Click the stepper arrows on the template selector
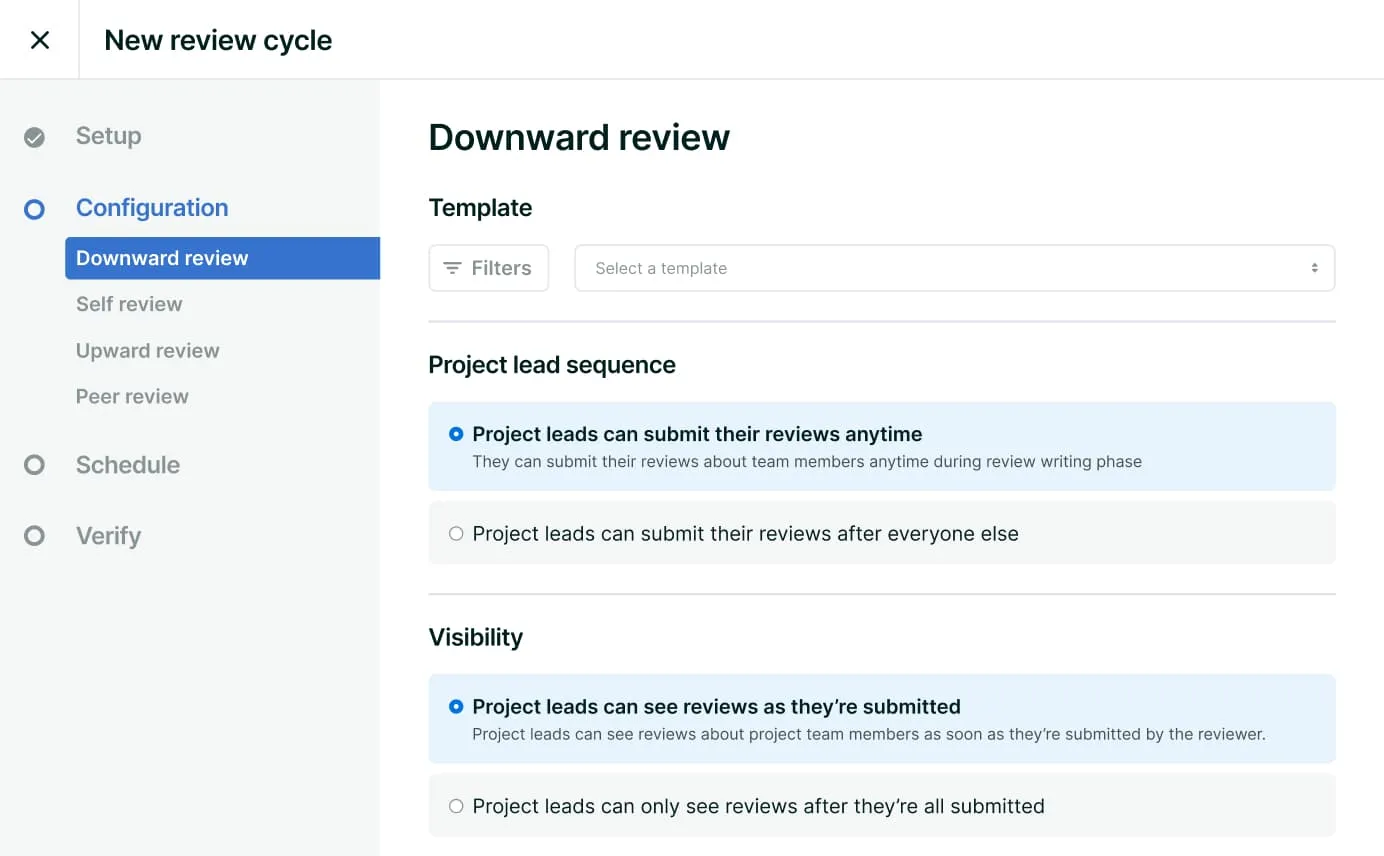This screenshot has width=1384, height=856. click(1314, 267)
